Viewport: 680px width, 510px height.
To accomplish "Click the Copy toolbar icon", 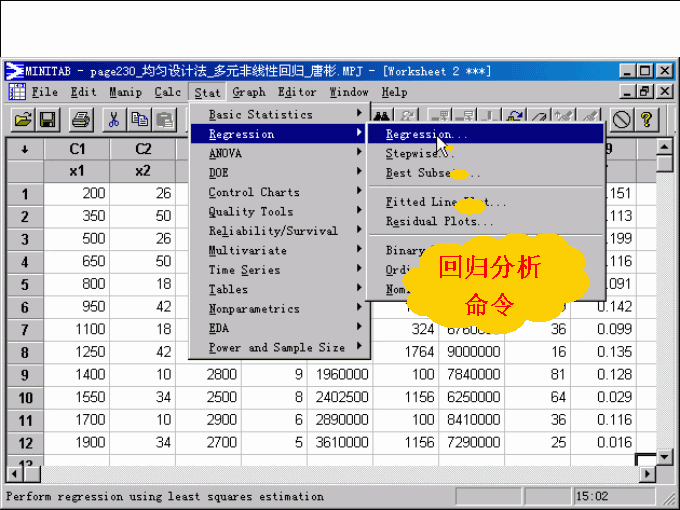I will pyautogui.click(x=140, y=120).
